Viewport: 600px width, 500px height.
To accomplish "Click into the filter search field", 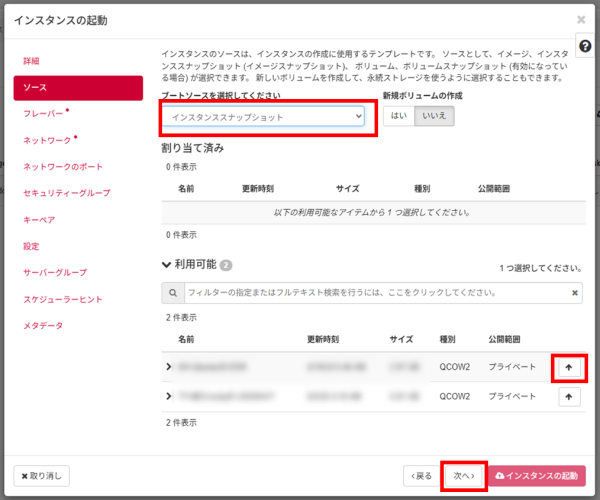I will (x=370, y=293).
